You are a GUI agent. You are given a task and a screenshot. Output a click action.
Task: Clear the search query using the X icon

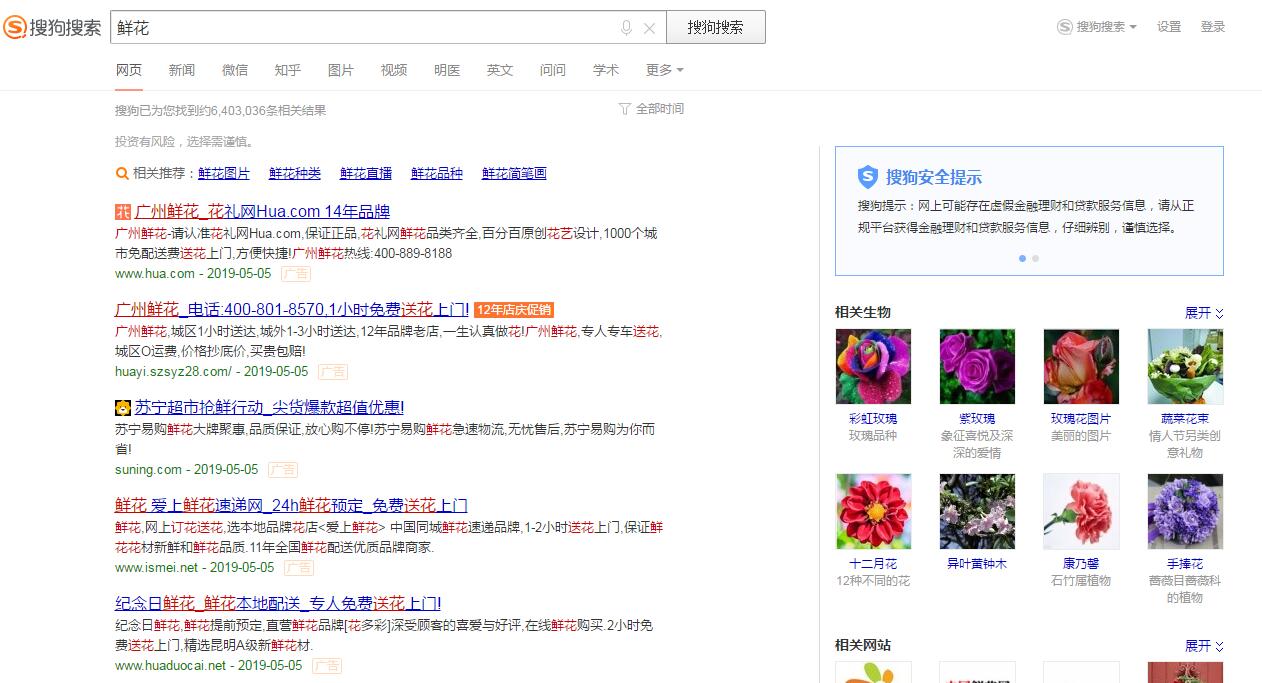click(x=649, y=27)
